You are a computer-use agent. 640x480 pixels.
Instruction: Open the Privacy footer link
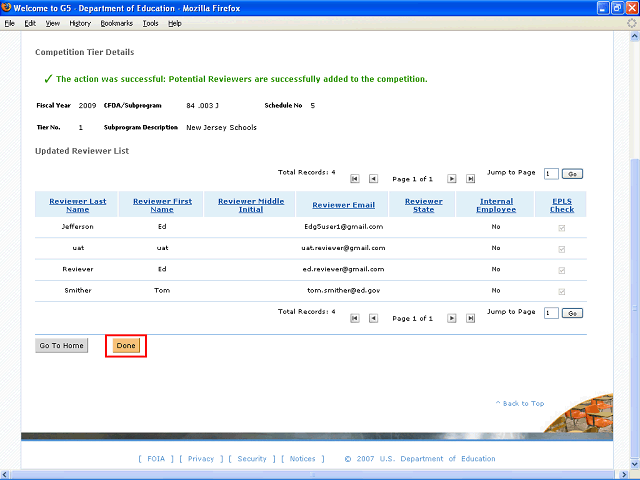point(201,459)
